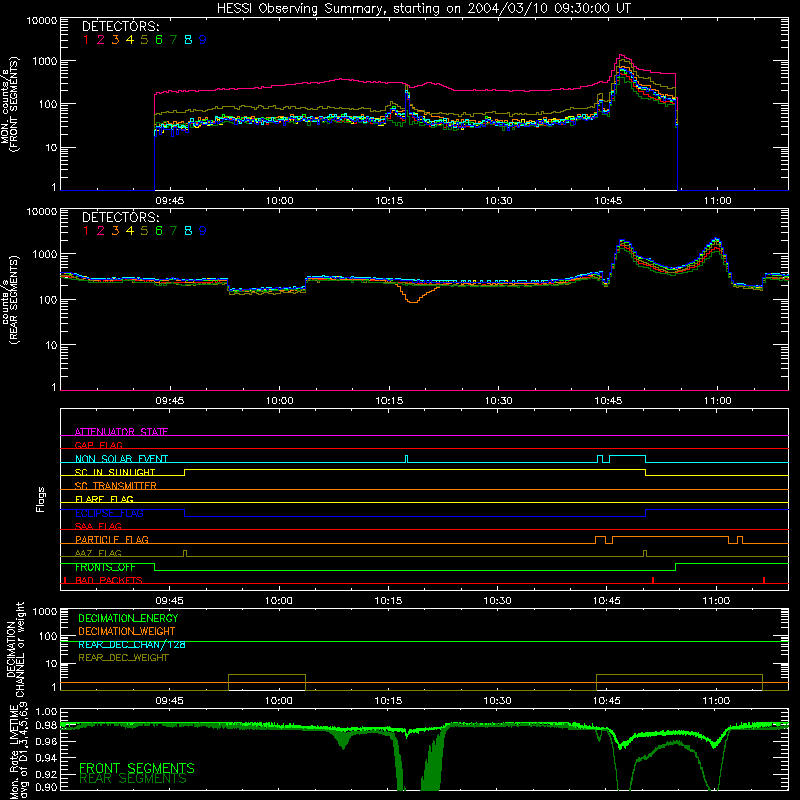This screenshot has height=800, width=800.
Task: Click the FLARE_FLAG label
Action: (x=104, y=499)
